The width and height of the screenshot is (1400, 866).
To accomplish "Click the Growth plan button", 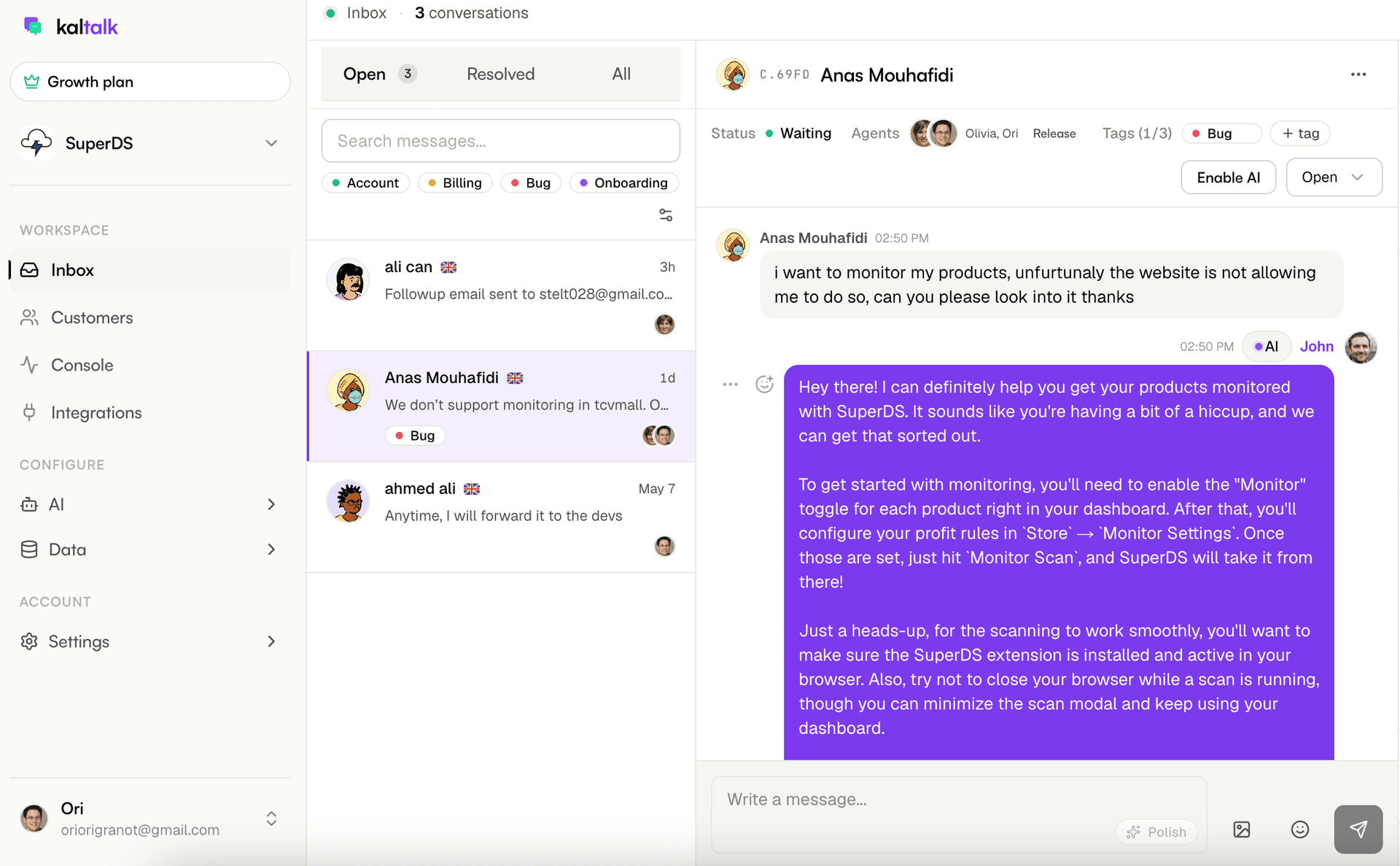I will (x=150, y=82).
